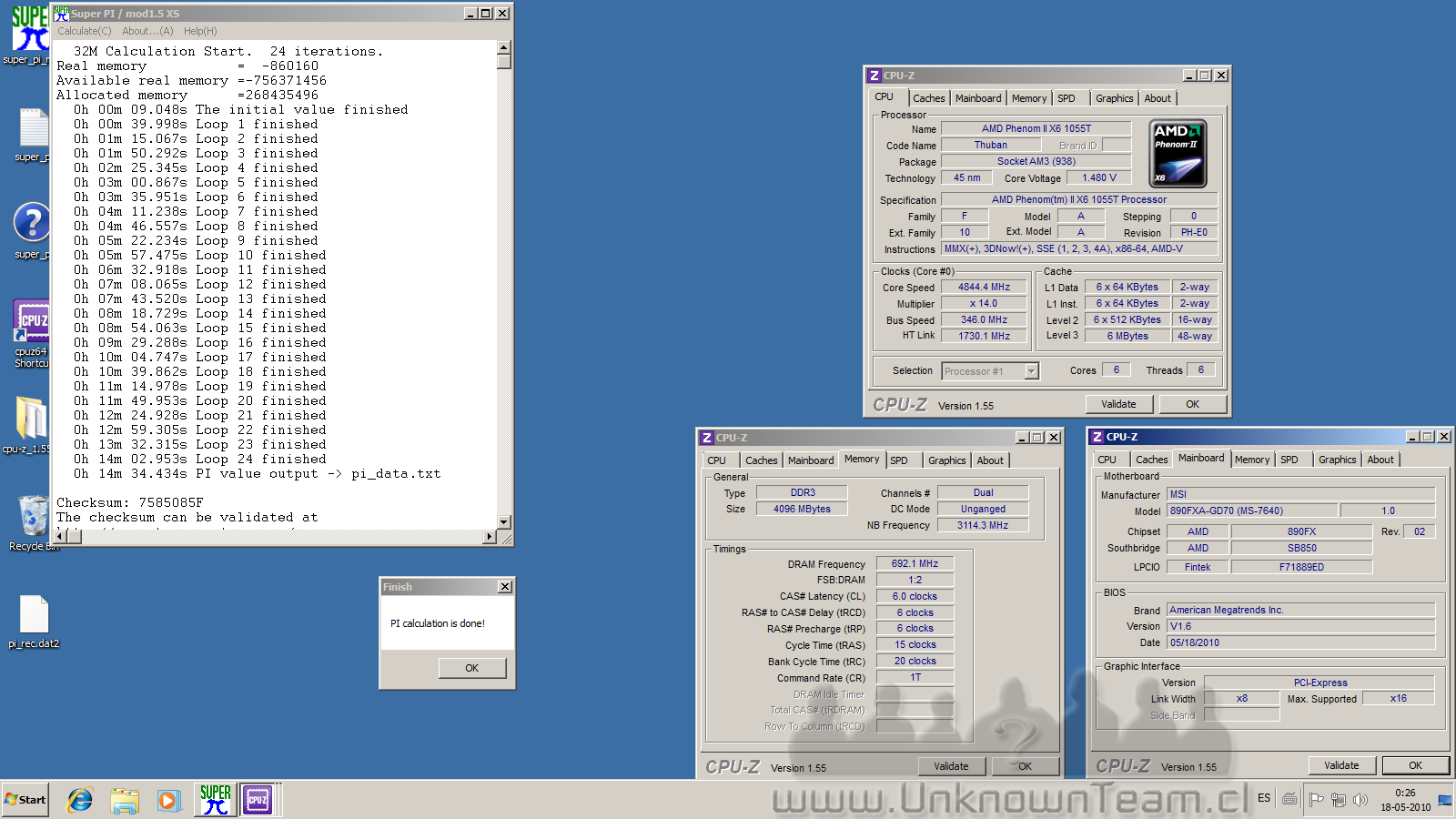Select Memory tab in Mainboard CPU-Z window
This screenshot has width=1456, height=819.
point(1252,460)
